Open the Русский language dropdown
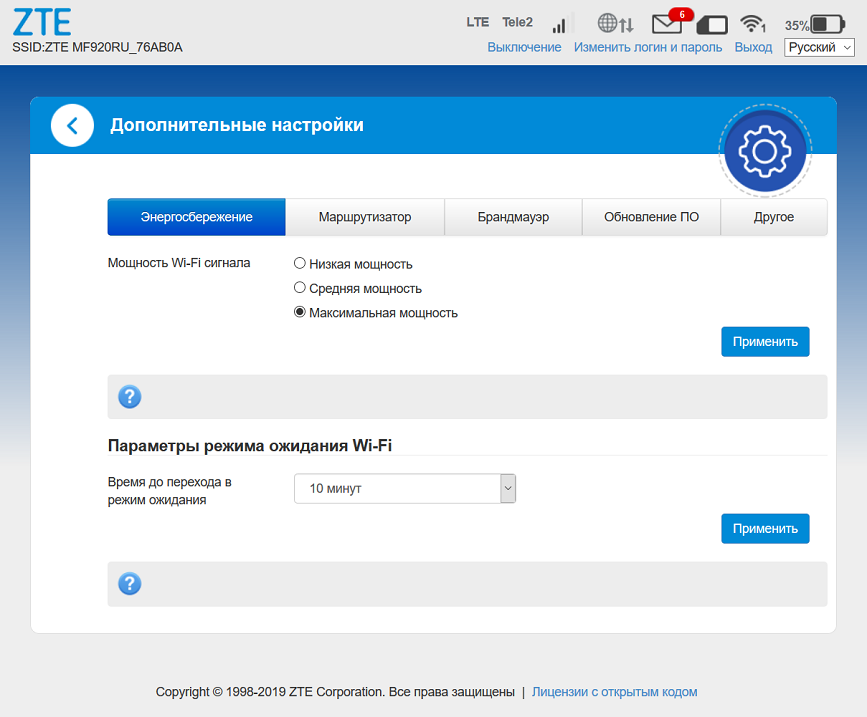Screen dimensions: 867x717 819,48
